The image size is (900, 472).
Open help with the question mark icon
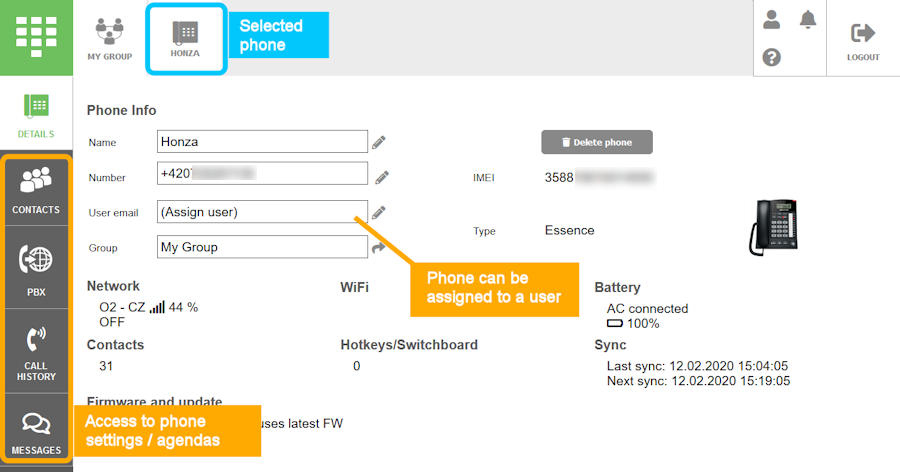pos(771,57)
